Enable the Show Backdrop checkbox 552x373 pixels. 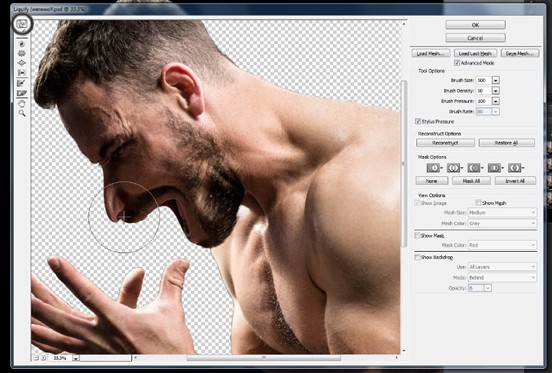(x=418, y=257)
